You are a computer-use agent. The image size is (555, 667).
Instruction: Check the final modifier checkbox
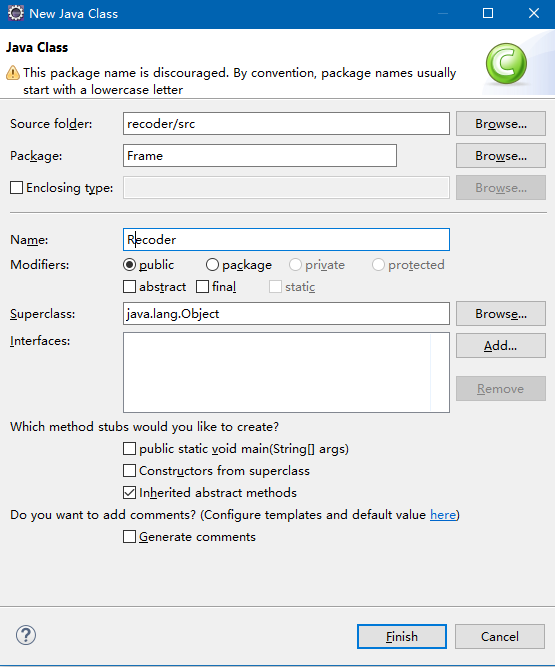[202, 287]
